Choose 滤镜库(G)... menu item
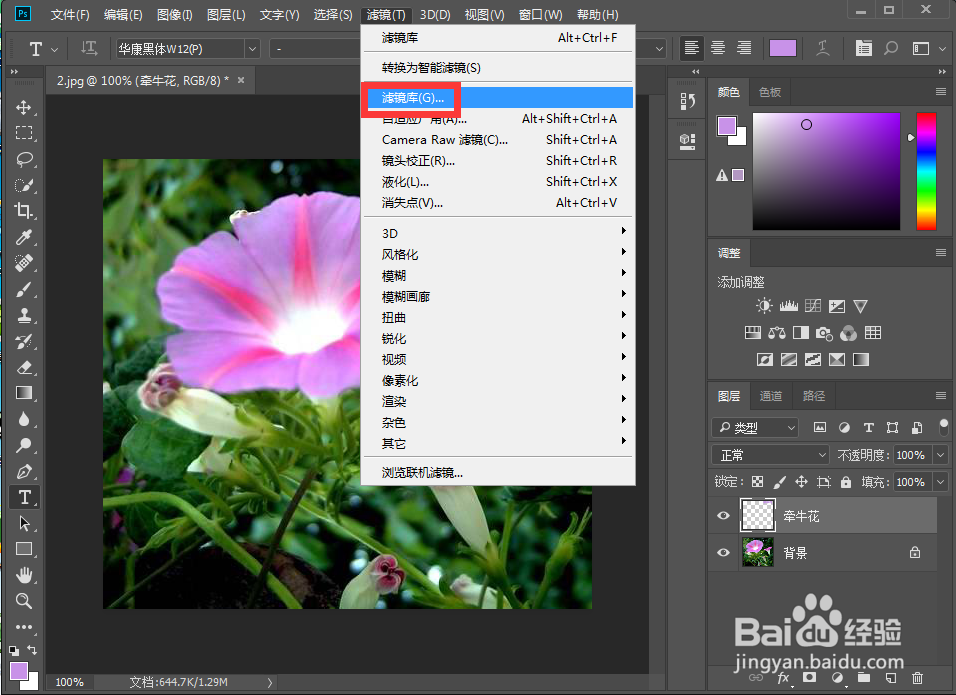This screenshot has height=695, width=956. coord(498,98)
